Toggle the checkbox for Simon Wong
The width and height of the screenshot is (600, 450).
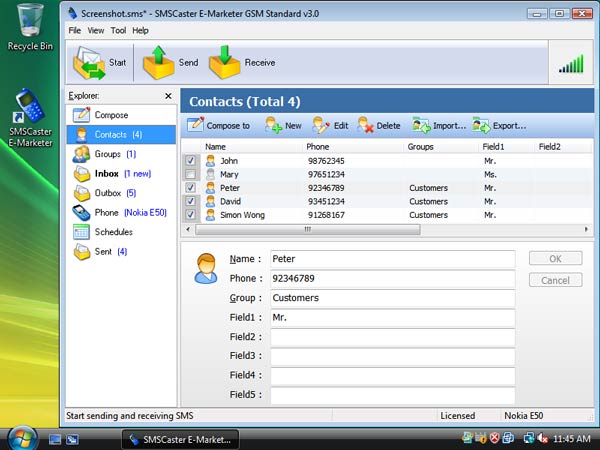tap(190, 214)
